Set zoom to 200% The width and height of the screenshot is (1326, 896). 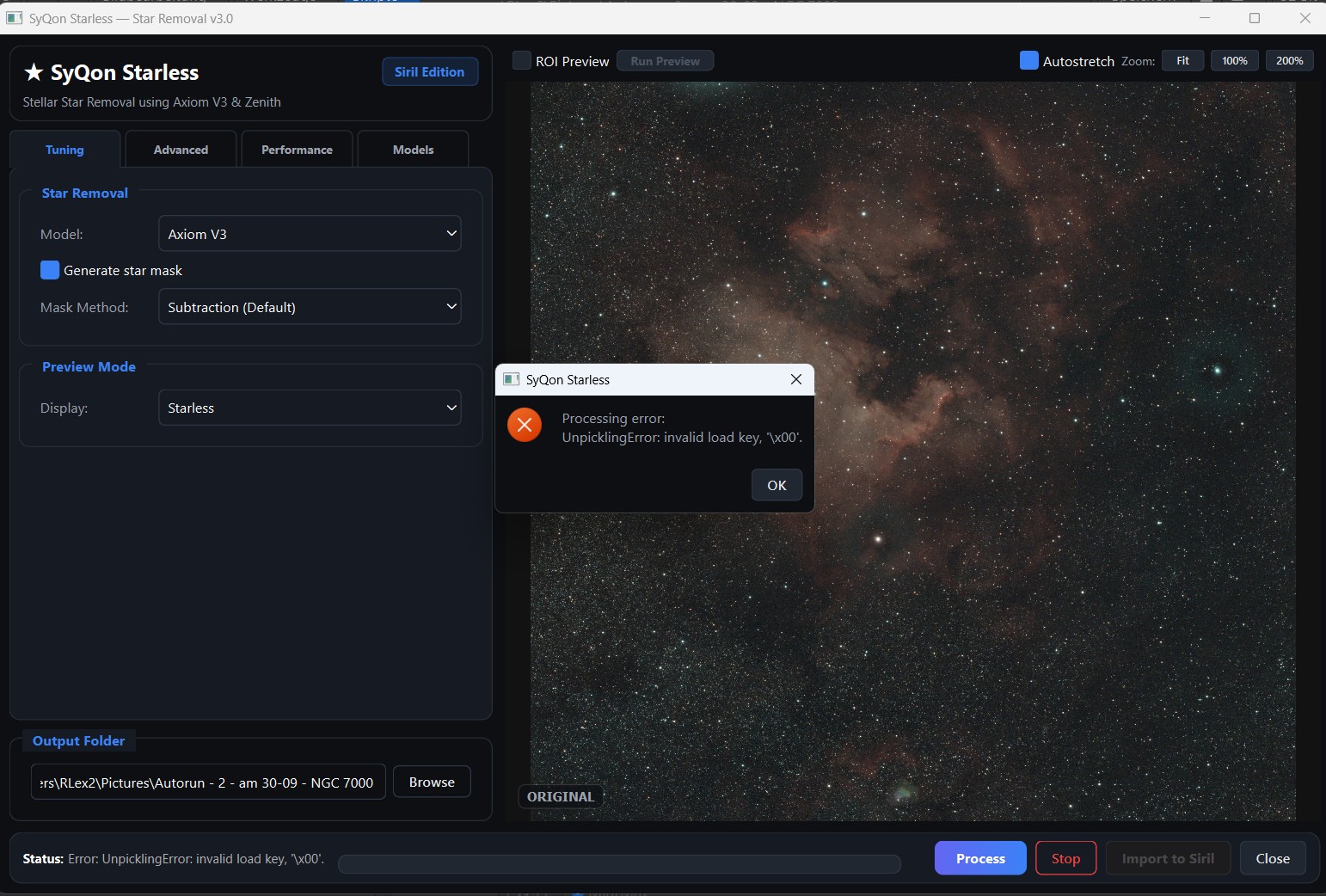[x=1289, y=60]
